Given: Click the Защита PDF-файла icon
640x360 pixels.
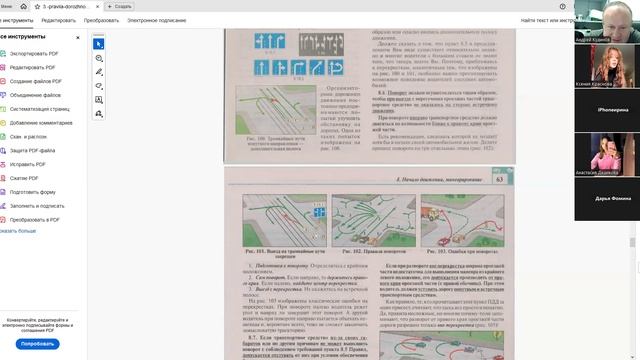Looking at the screenshot, I should pos(3,151).
